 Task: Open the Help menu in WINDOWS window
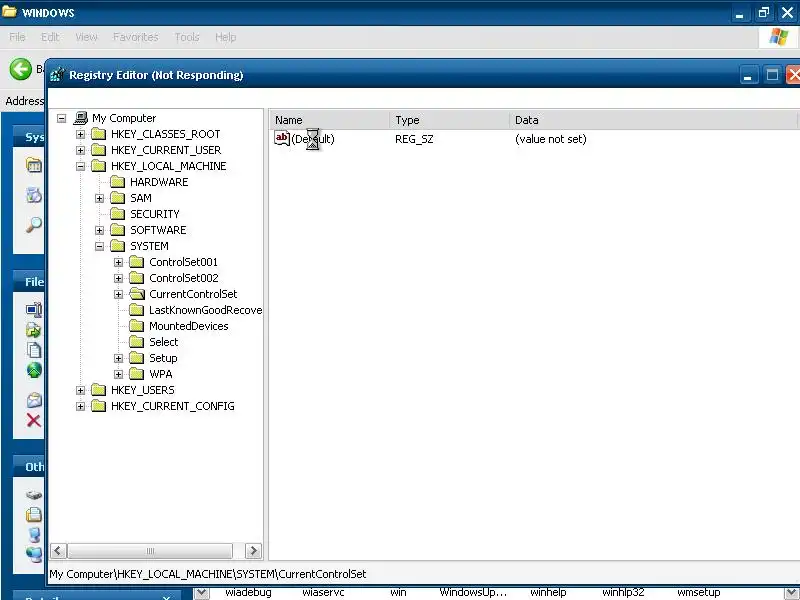(x=226, y=37)
